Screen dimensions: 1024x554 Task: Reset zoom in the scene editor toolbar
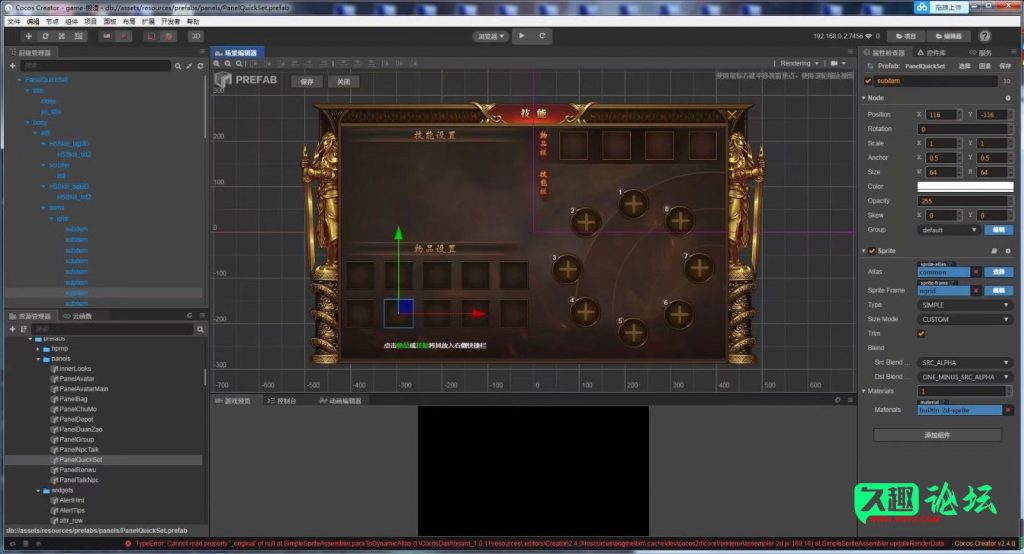(x=239, y=64)
